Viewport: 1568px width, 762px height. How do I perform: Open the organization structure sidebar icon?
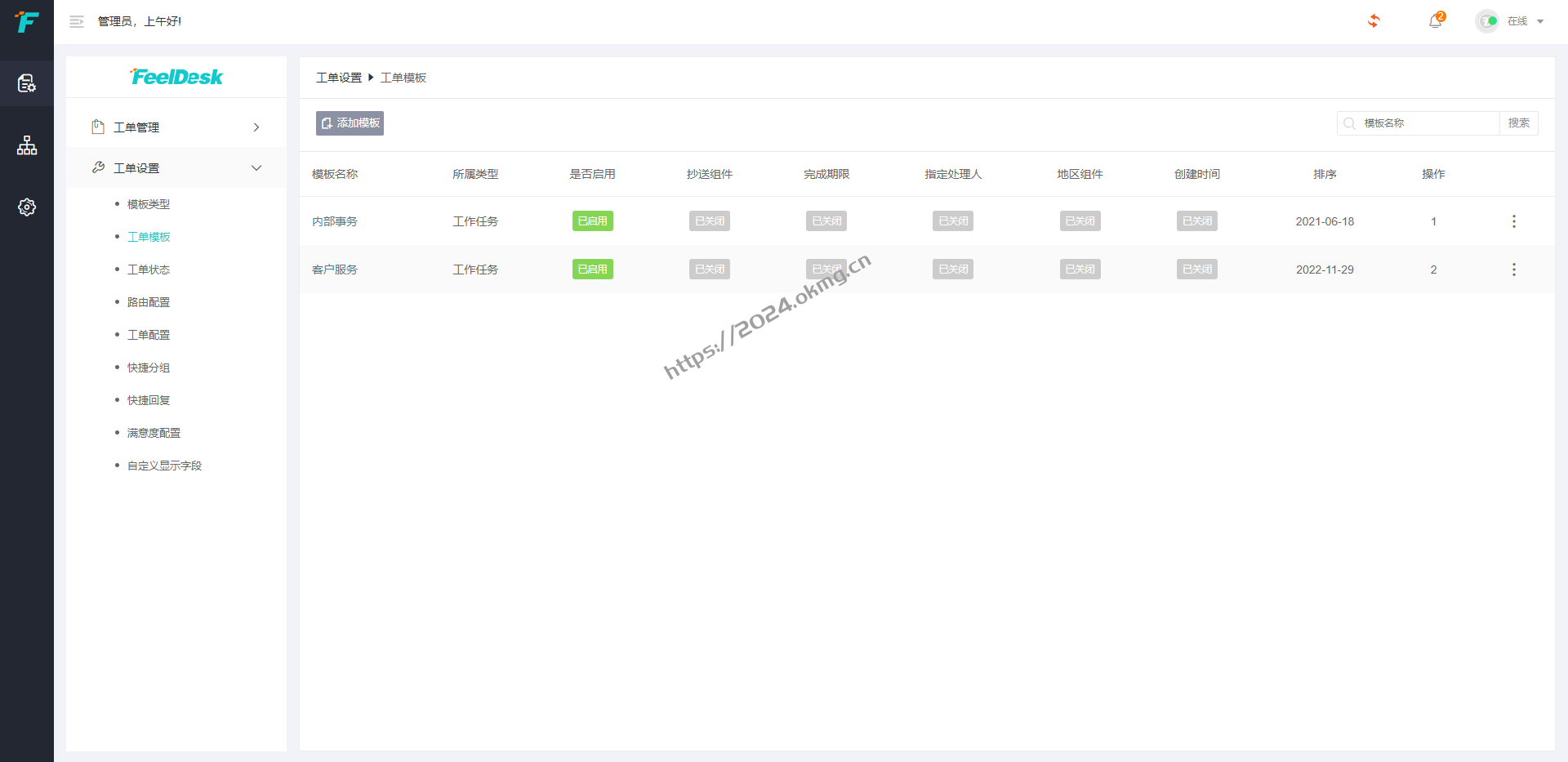point(27,145)
